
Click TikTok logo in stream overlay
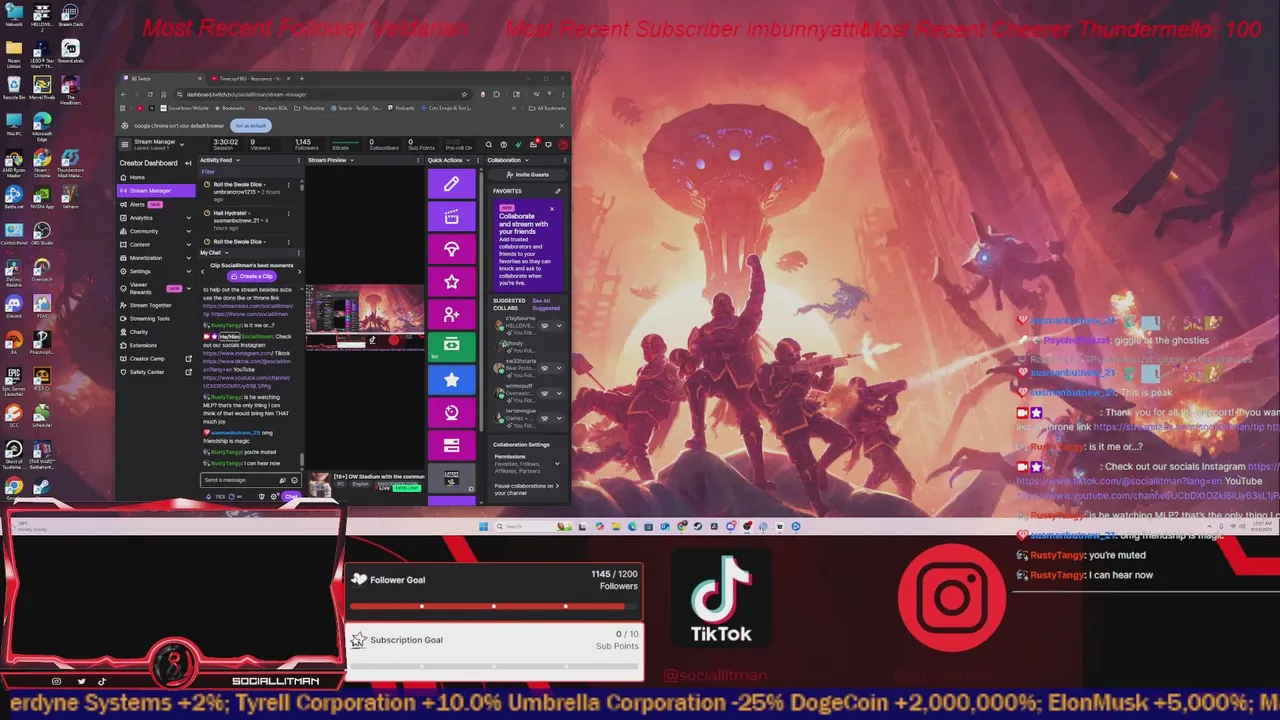click(x=721, y=600)
